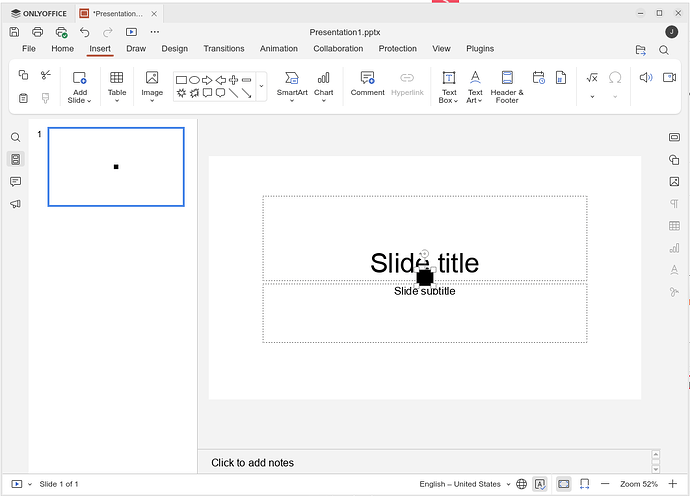Open comments panel in left sidebar
The height and width of the screenshot is (496, 690).
[x=15, y=182]
